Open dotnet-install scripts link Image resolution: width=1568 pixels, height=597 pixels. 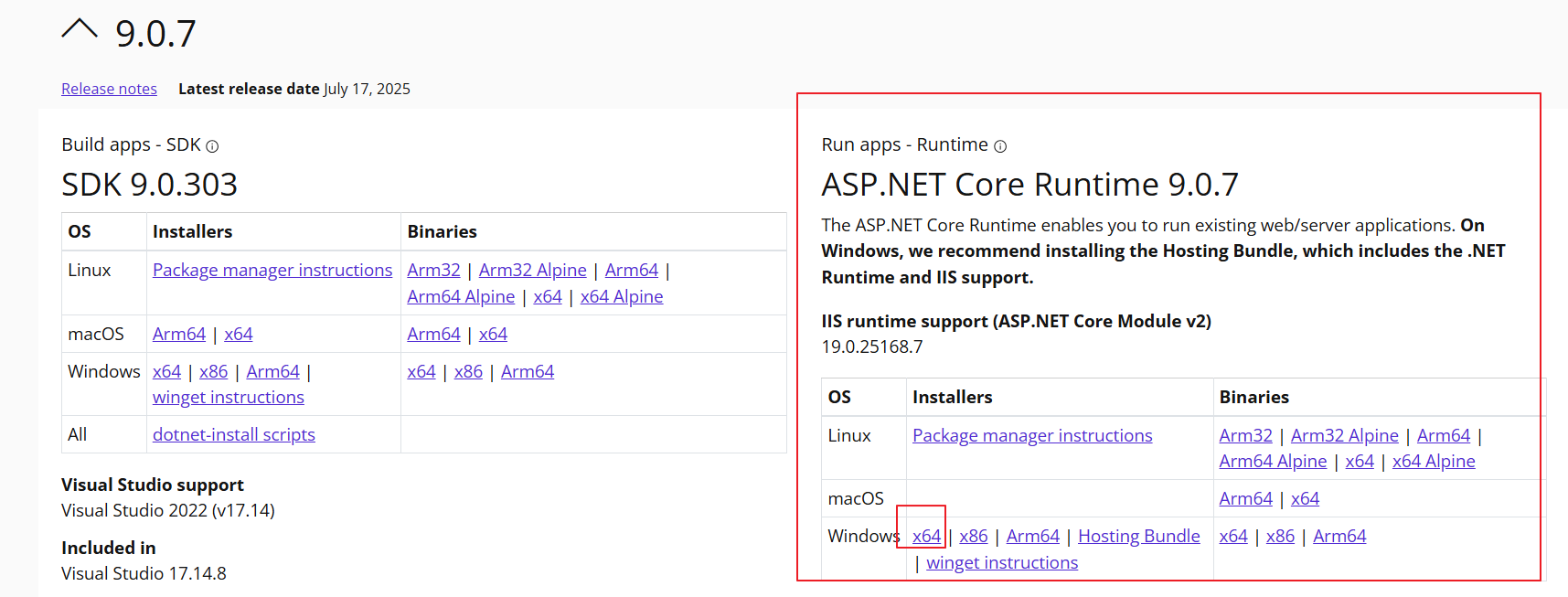click(234, 434)
